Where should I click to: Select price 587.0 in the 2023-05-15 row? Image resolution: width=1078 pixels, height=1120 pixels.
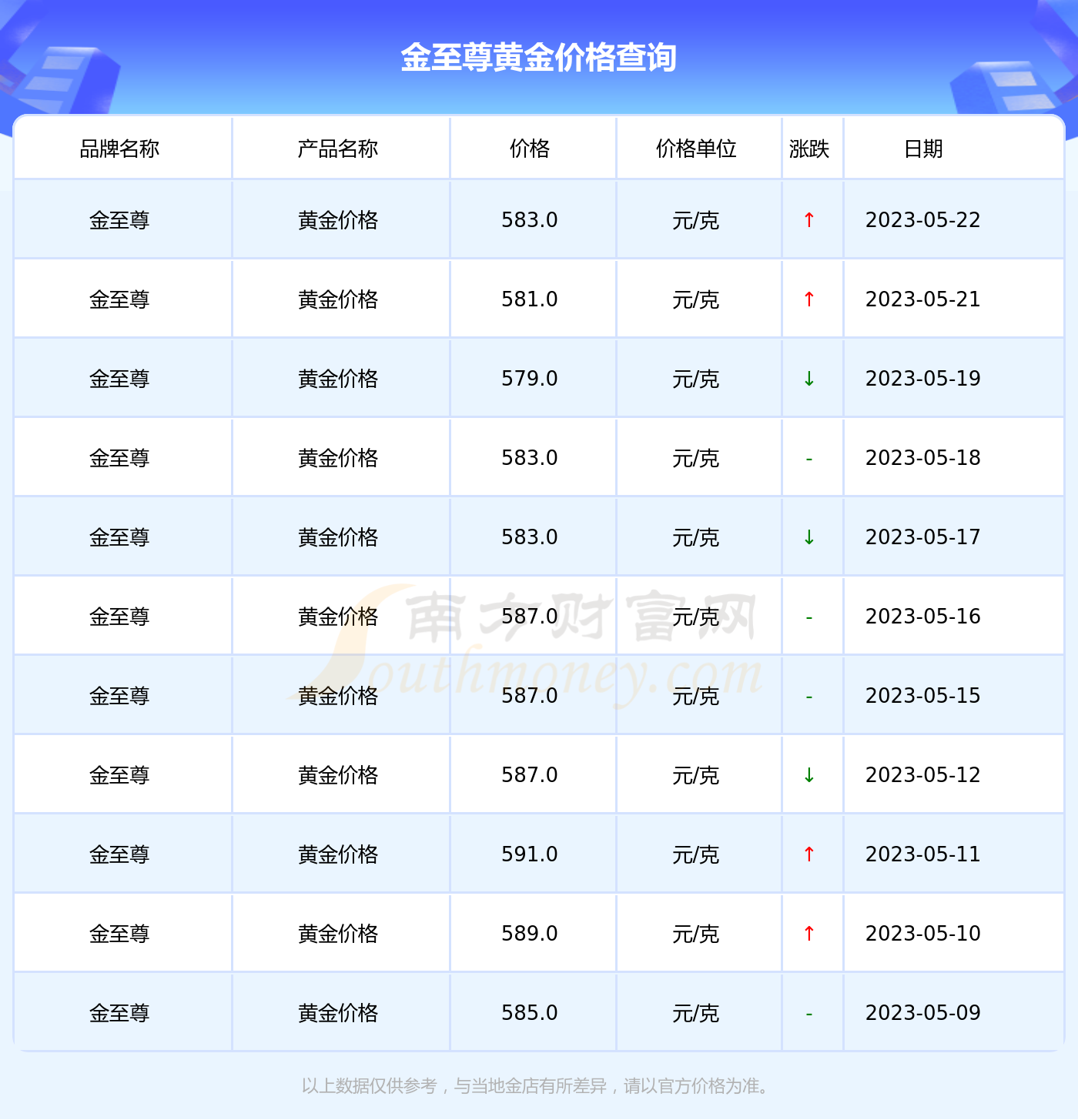(530, 696)
